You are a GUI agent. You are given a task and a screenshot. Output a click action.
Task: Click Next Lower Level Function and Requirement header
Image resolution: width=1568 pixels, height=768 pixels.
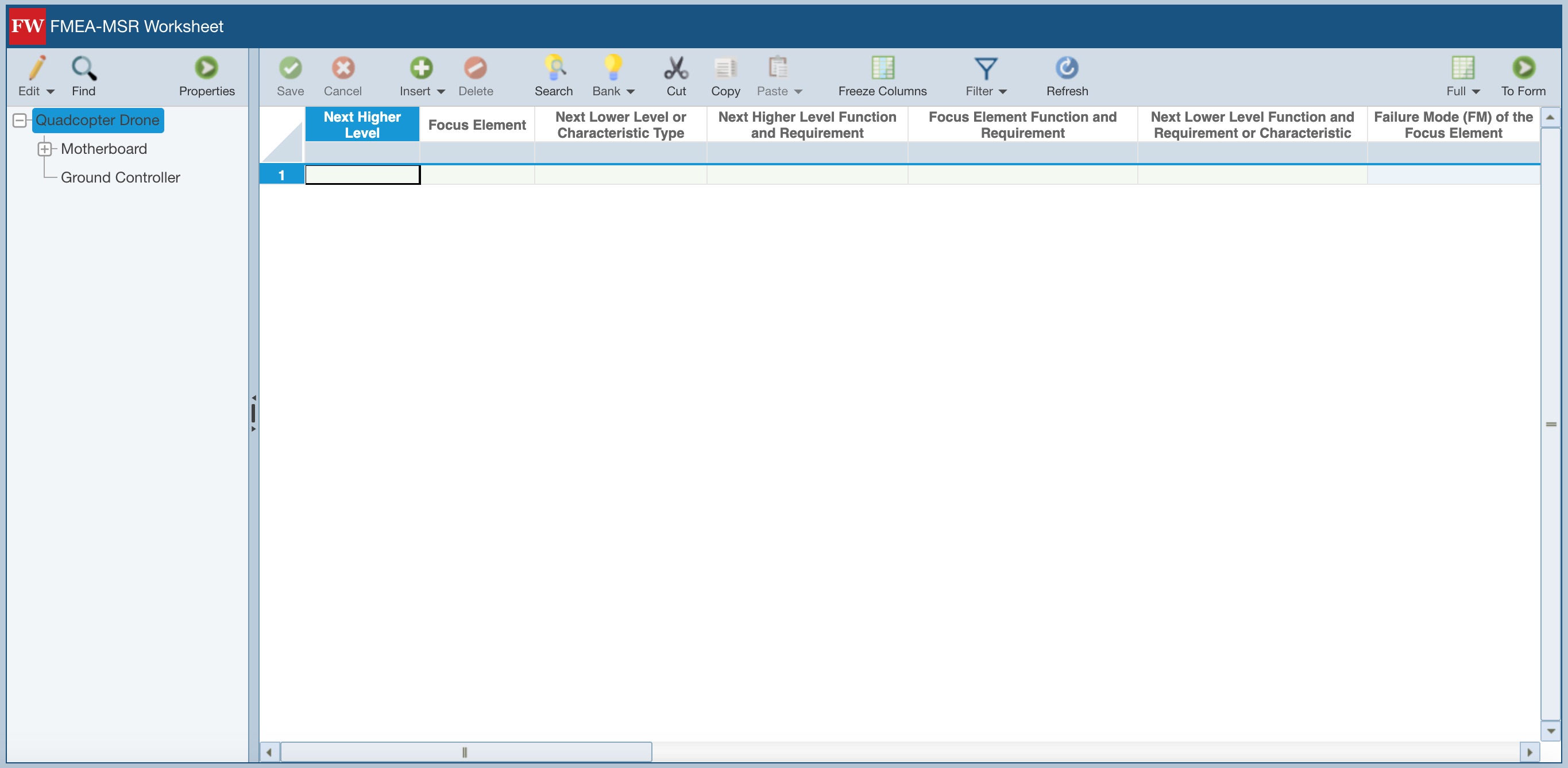[1252, 125]
